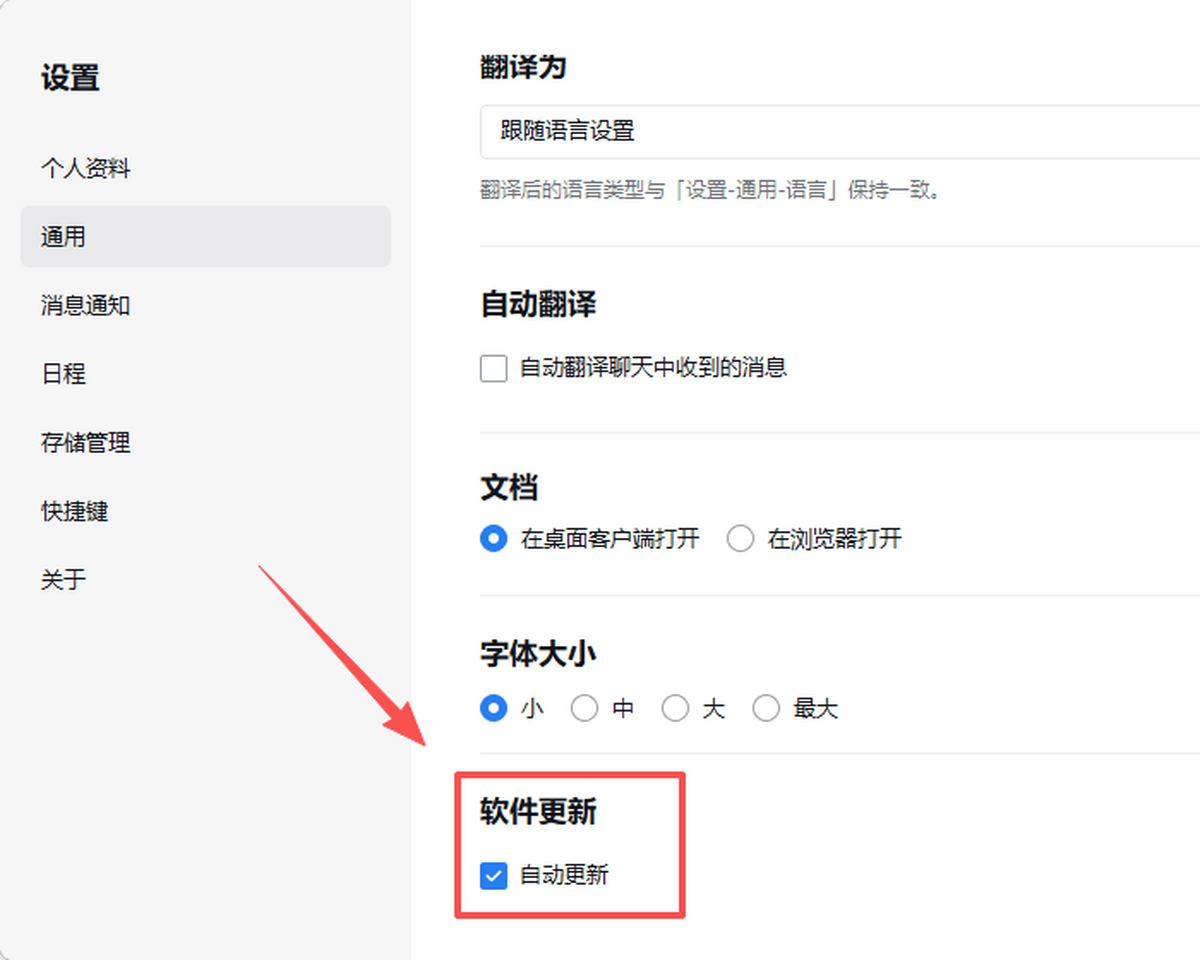1200x960 pixels.
Task: Enable automatic translation of chat messages
Action: point(493,368)
